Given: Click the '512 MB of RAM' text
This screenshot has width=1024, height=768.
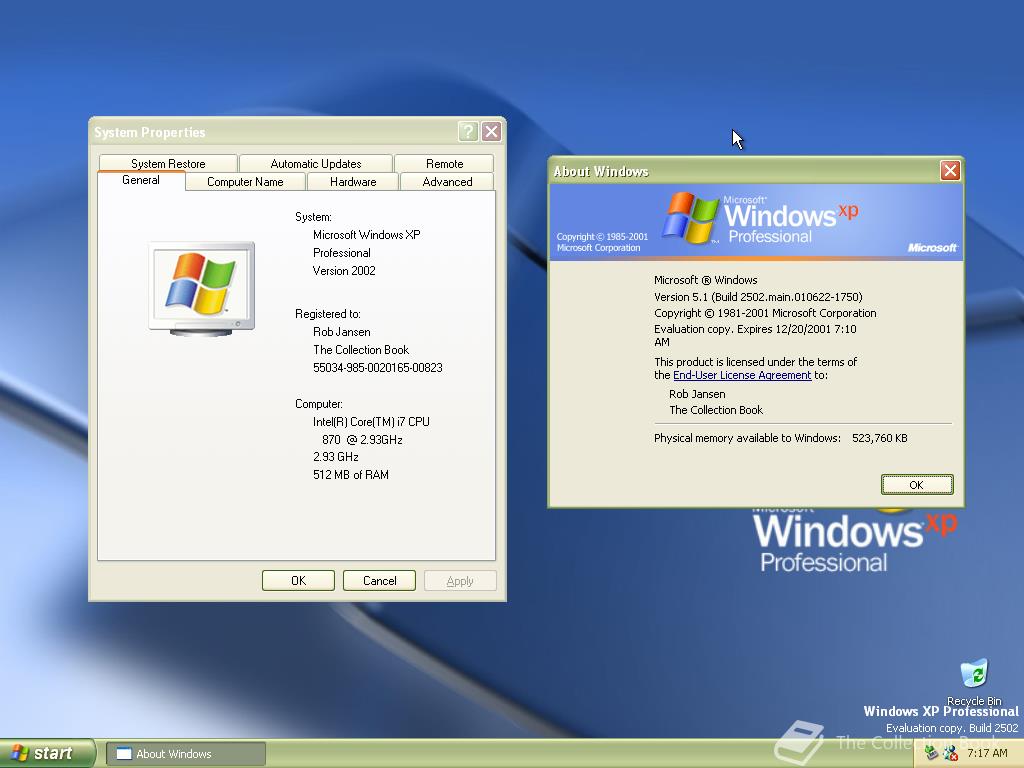Looking at the screenshot, I should click(351, 475).
